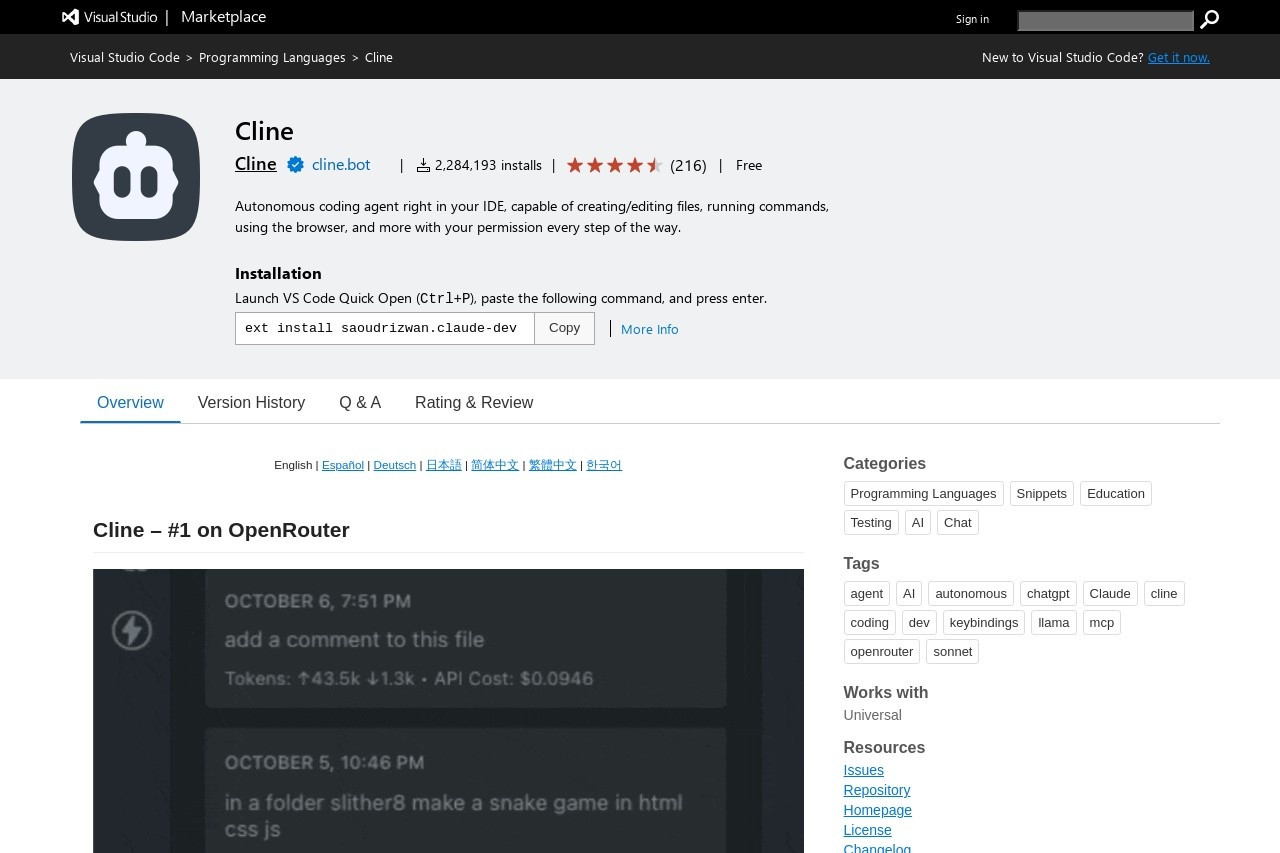Click the autonomous tag
Viewport: 1280px width, 853px height.
pos(971,594)
